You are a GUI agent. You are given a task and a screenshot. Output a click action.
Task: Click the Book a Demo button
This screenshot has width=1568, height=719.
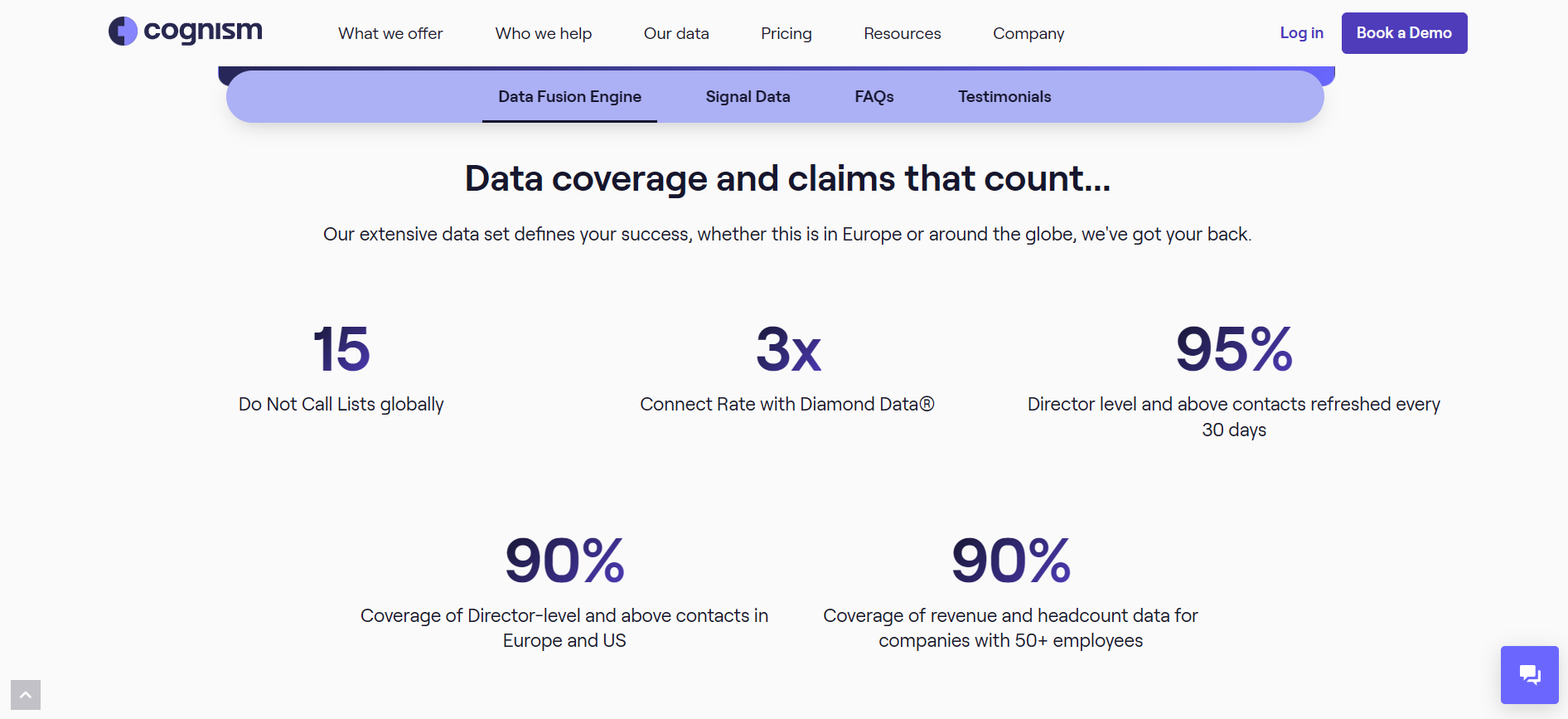pos(1404,33)
